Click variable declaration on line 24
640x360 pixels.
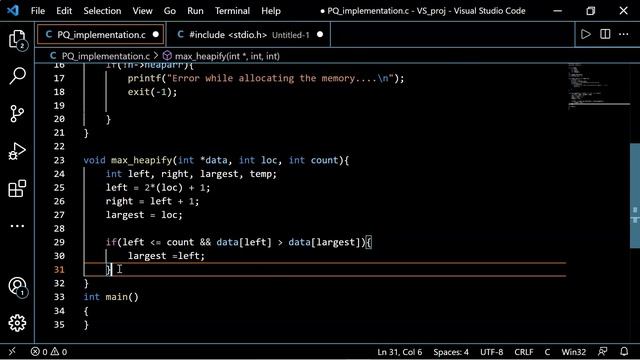[x=191, y=174]
